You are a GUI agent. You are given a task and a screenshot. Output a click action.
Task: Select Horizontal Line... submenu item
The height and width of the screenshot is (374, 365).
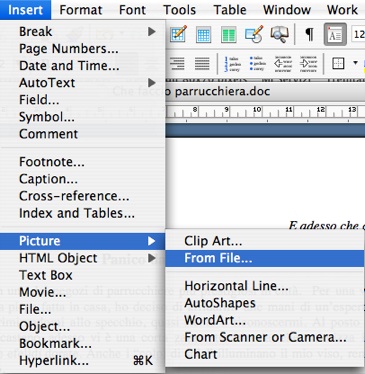(265, 286)
